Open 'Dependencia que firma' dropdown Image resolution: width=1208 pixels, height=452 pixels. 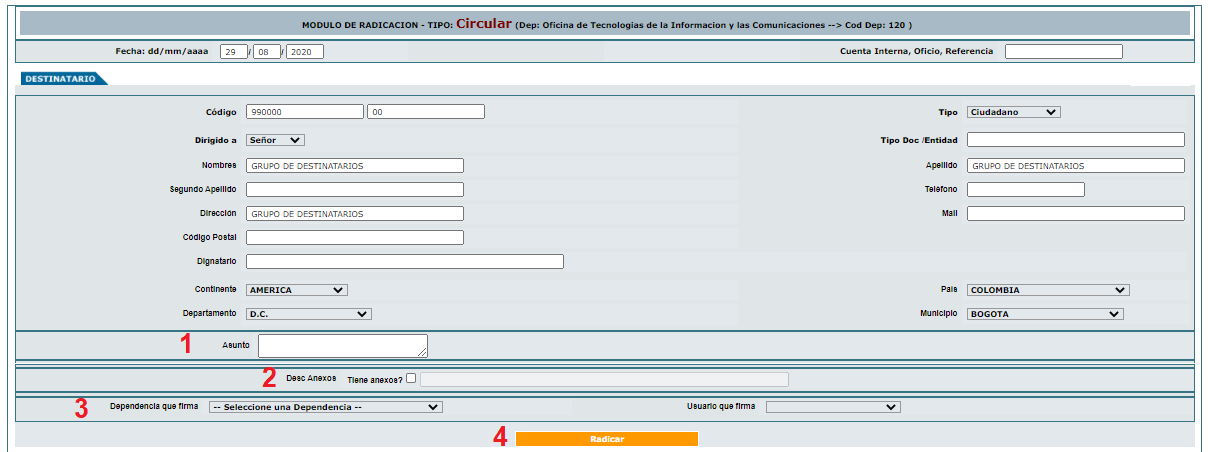pos(325,407)
